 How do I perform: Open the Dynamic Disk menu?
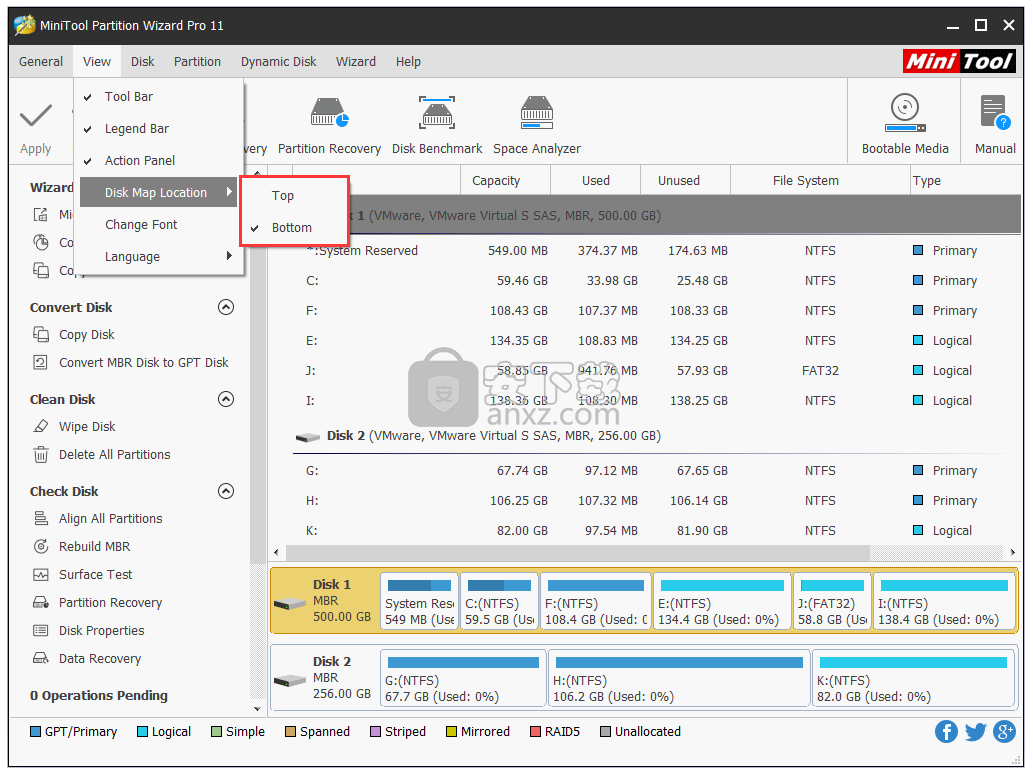click(x=278, y=61)
